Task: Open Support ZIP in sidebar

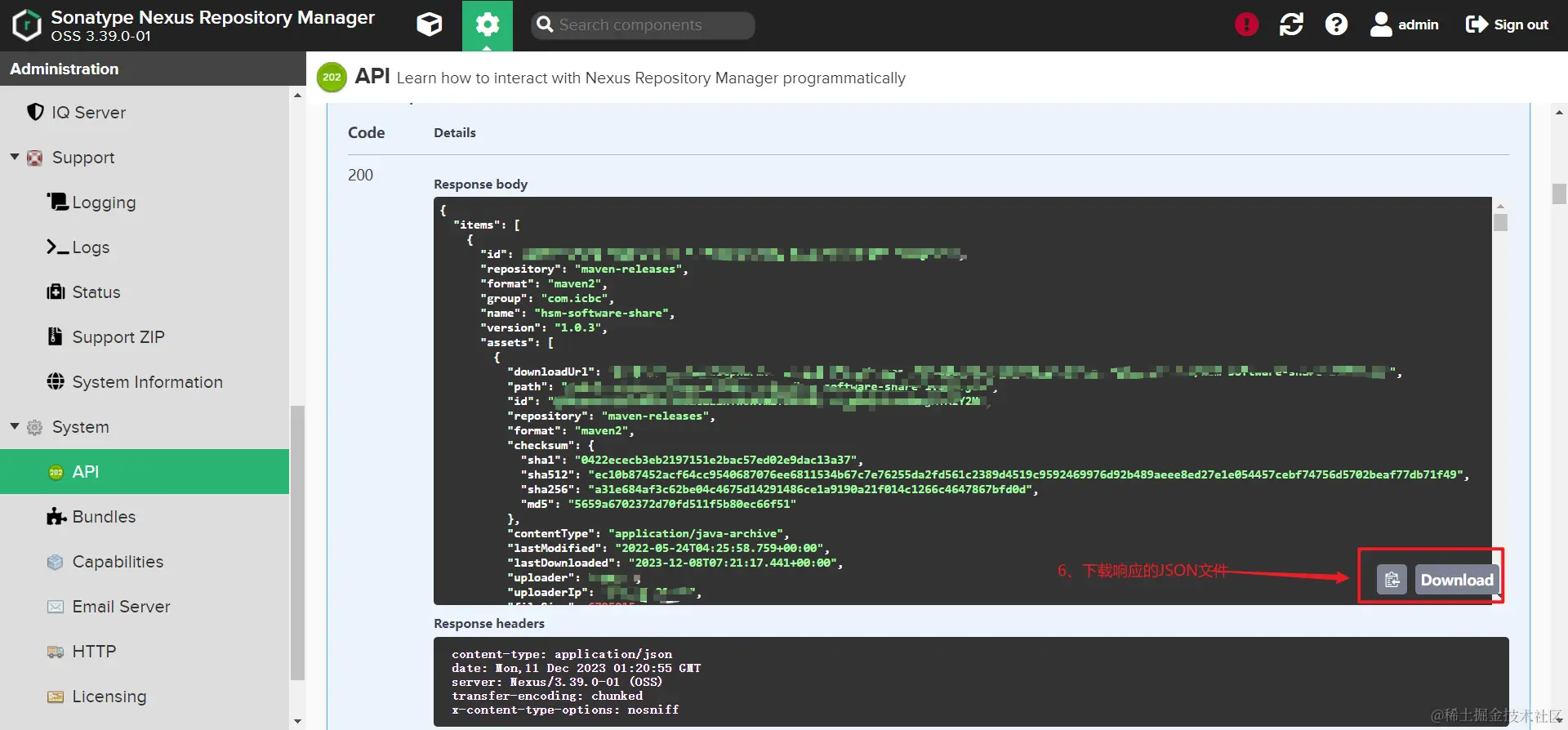Action: point(118,336)
